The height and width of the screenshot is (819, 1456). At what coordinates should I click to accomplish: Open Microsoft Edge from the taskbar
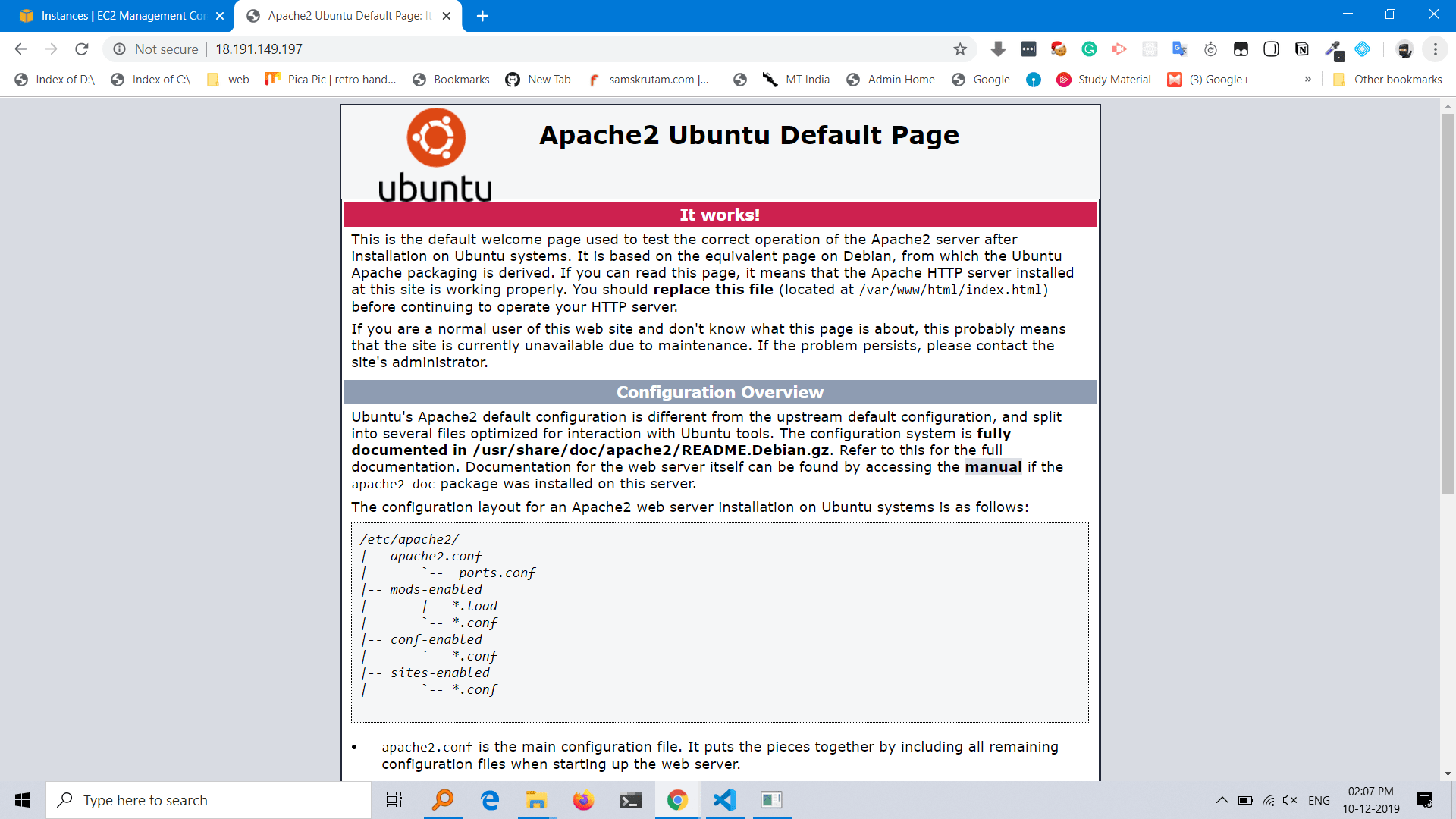[x=490, y=800]
